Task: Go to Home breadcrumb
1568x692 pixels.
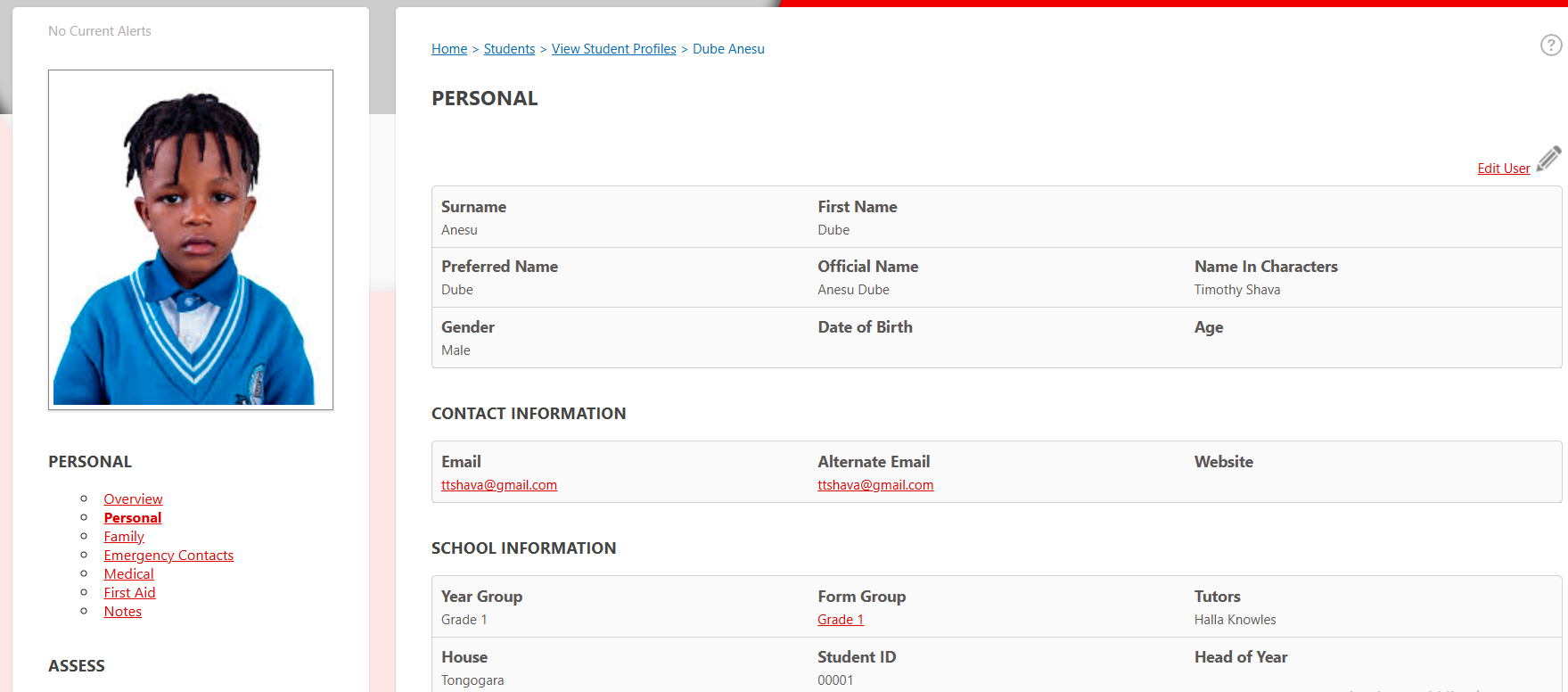Action: (449, 49)
